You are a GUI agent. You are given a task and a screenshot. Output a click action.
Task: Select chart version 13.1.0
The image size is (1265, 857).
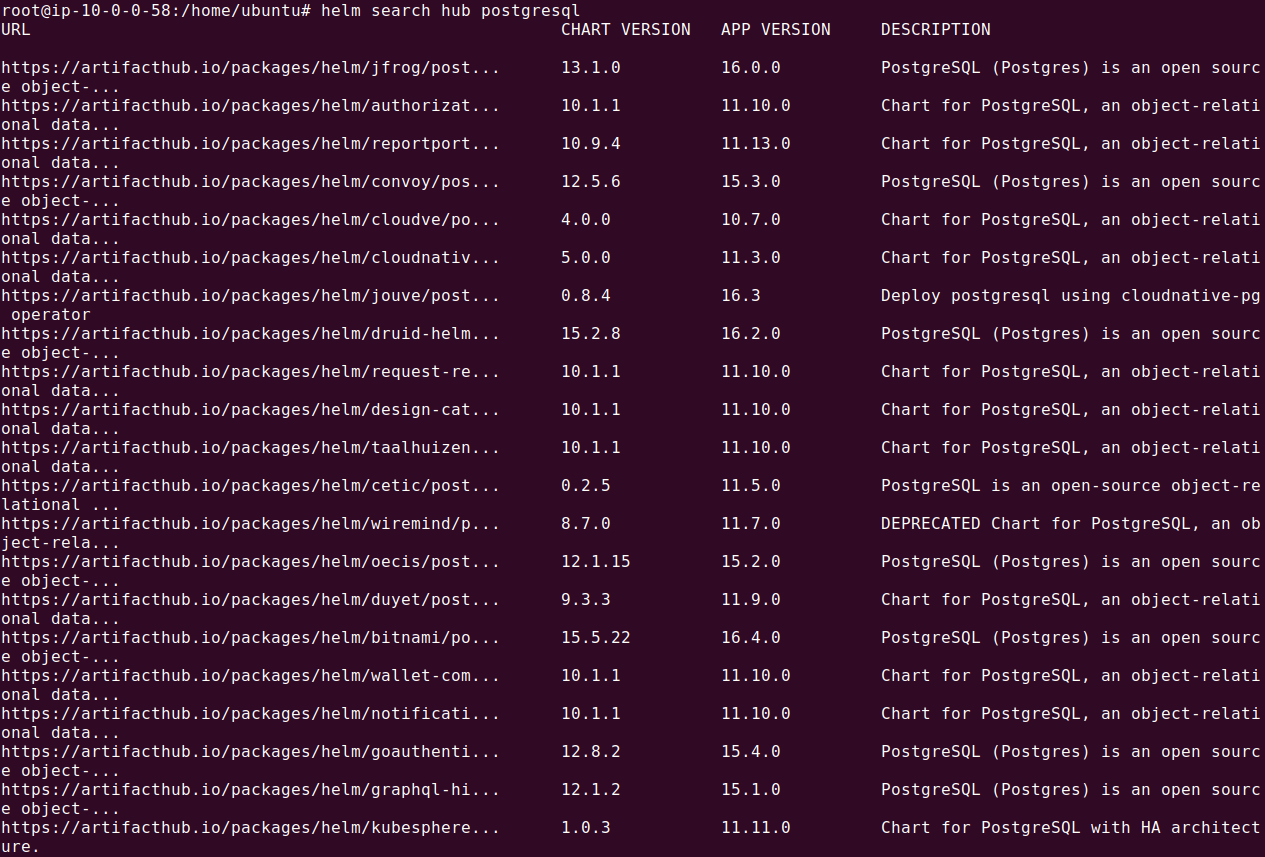point(591,68)
